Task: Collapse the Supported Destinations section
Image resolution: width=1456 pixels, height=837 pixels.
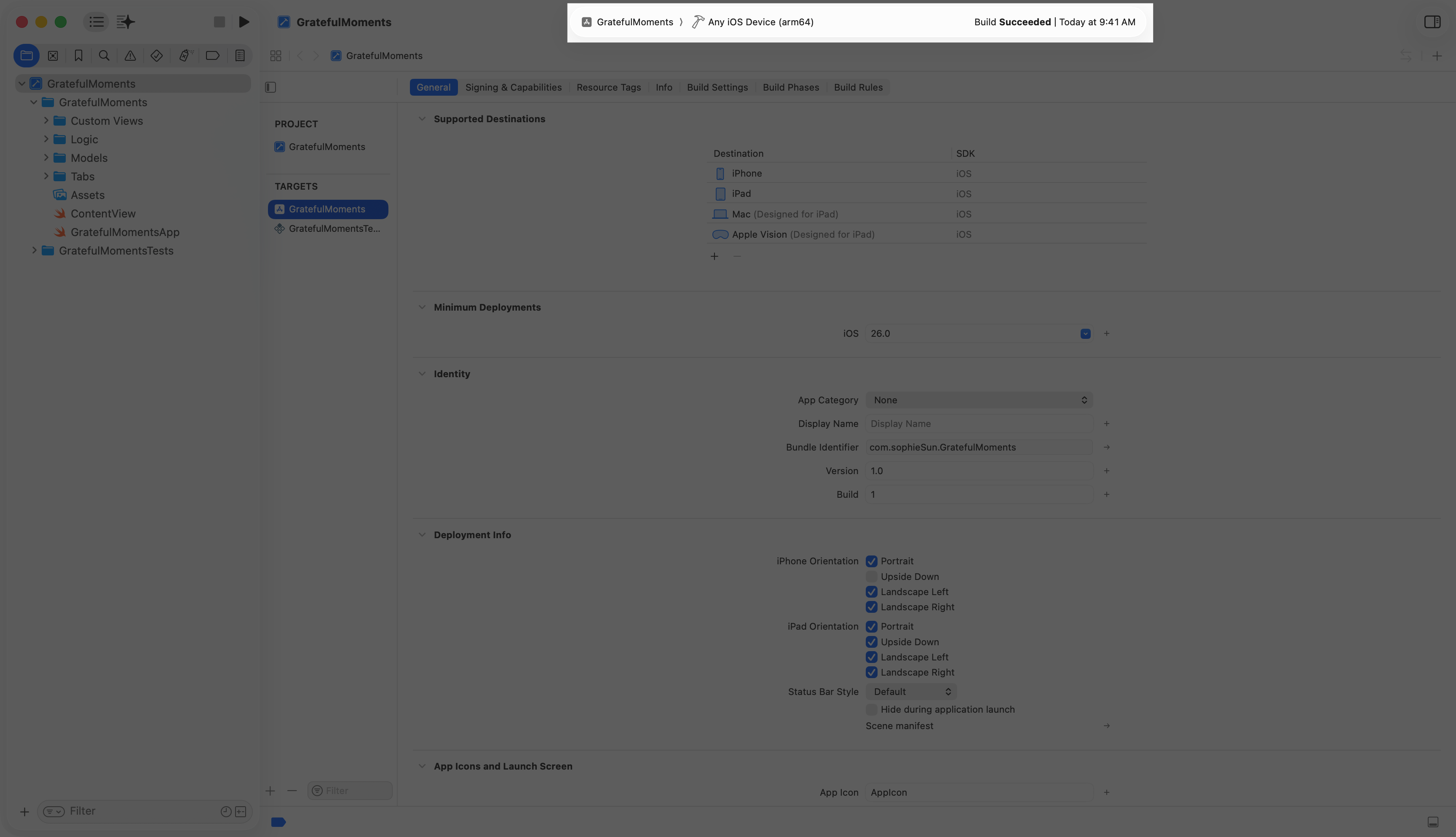Action: (422, 119)
